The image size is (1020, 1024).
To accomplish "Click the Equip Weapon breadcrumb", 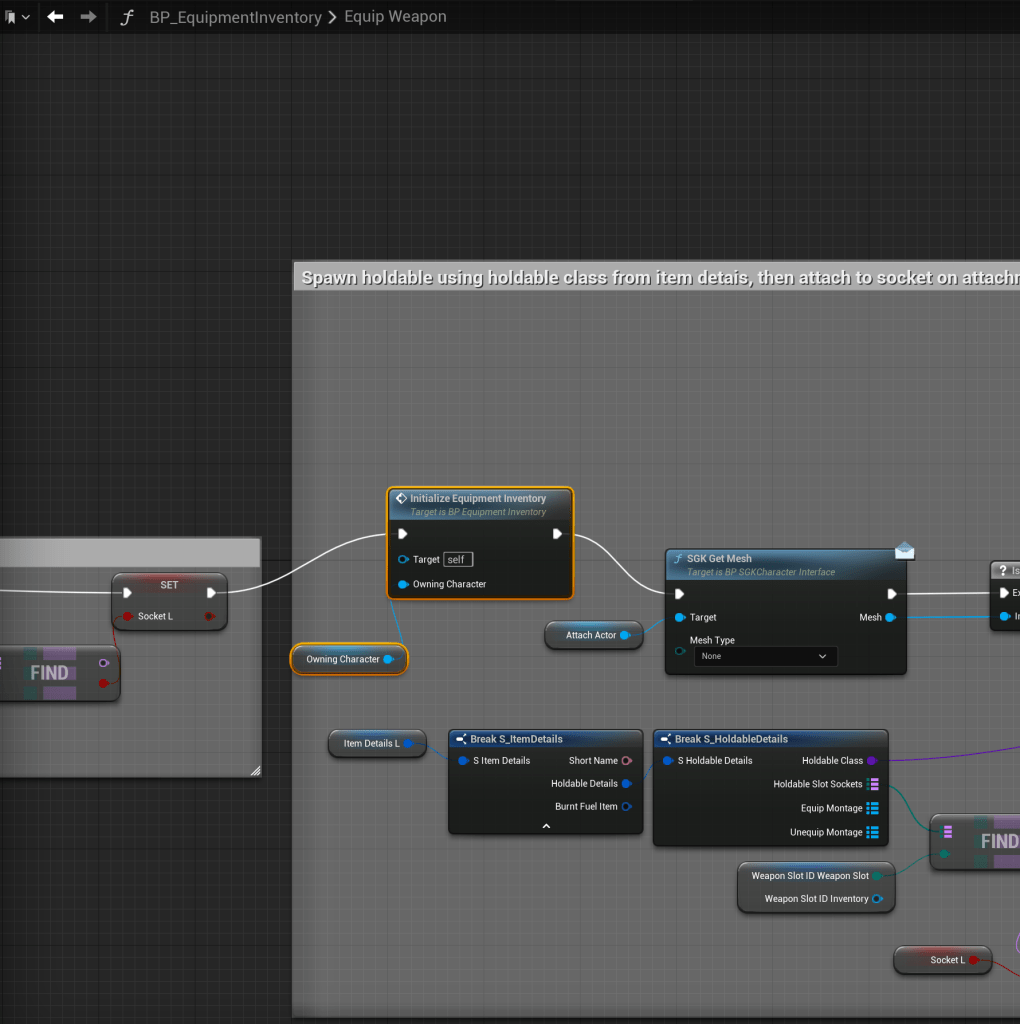I will [x=395, y=17].
